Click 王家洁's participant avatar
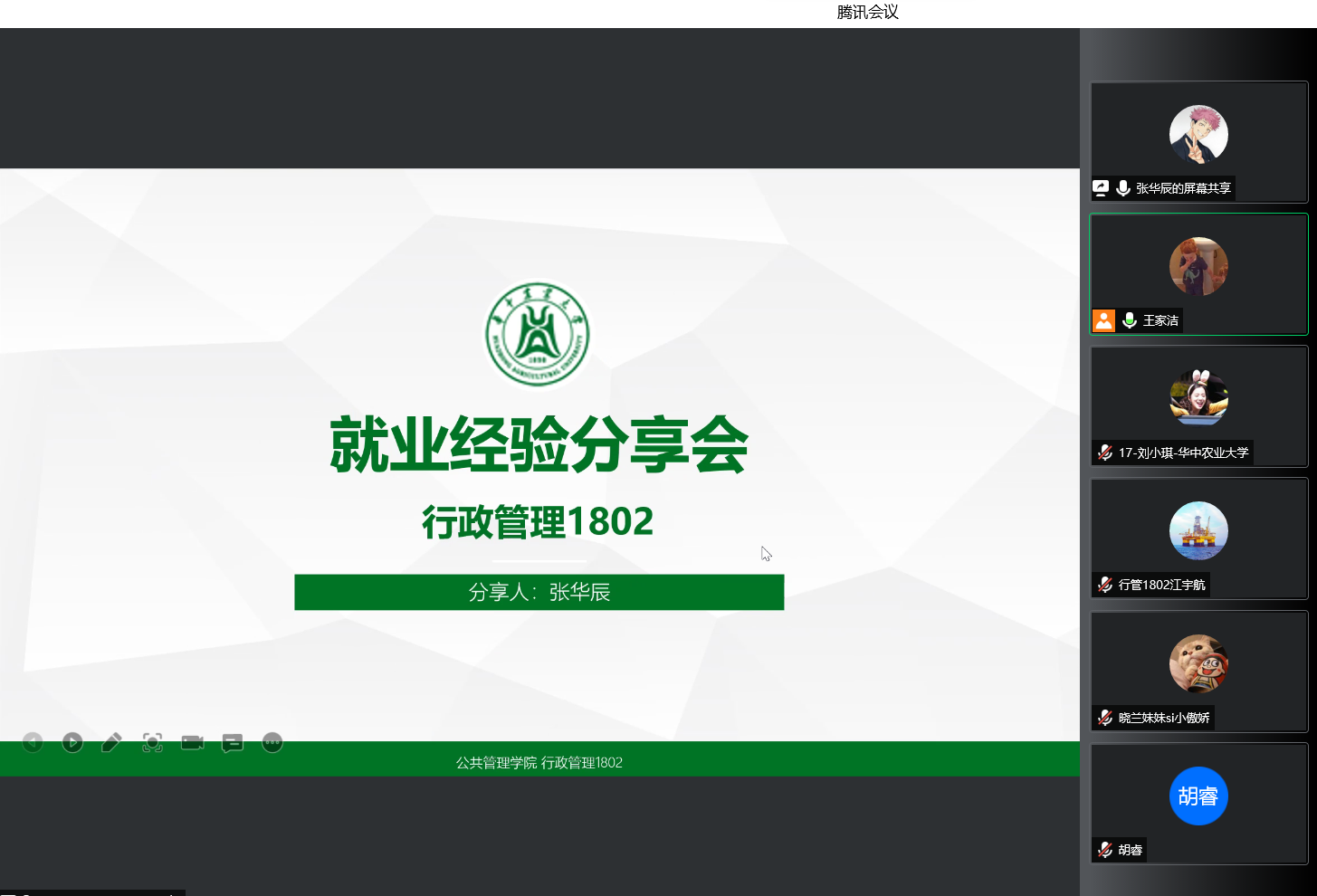Screen dimensions: 1317x896 (1198, 266)
